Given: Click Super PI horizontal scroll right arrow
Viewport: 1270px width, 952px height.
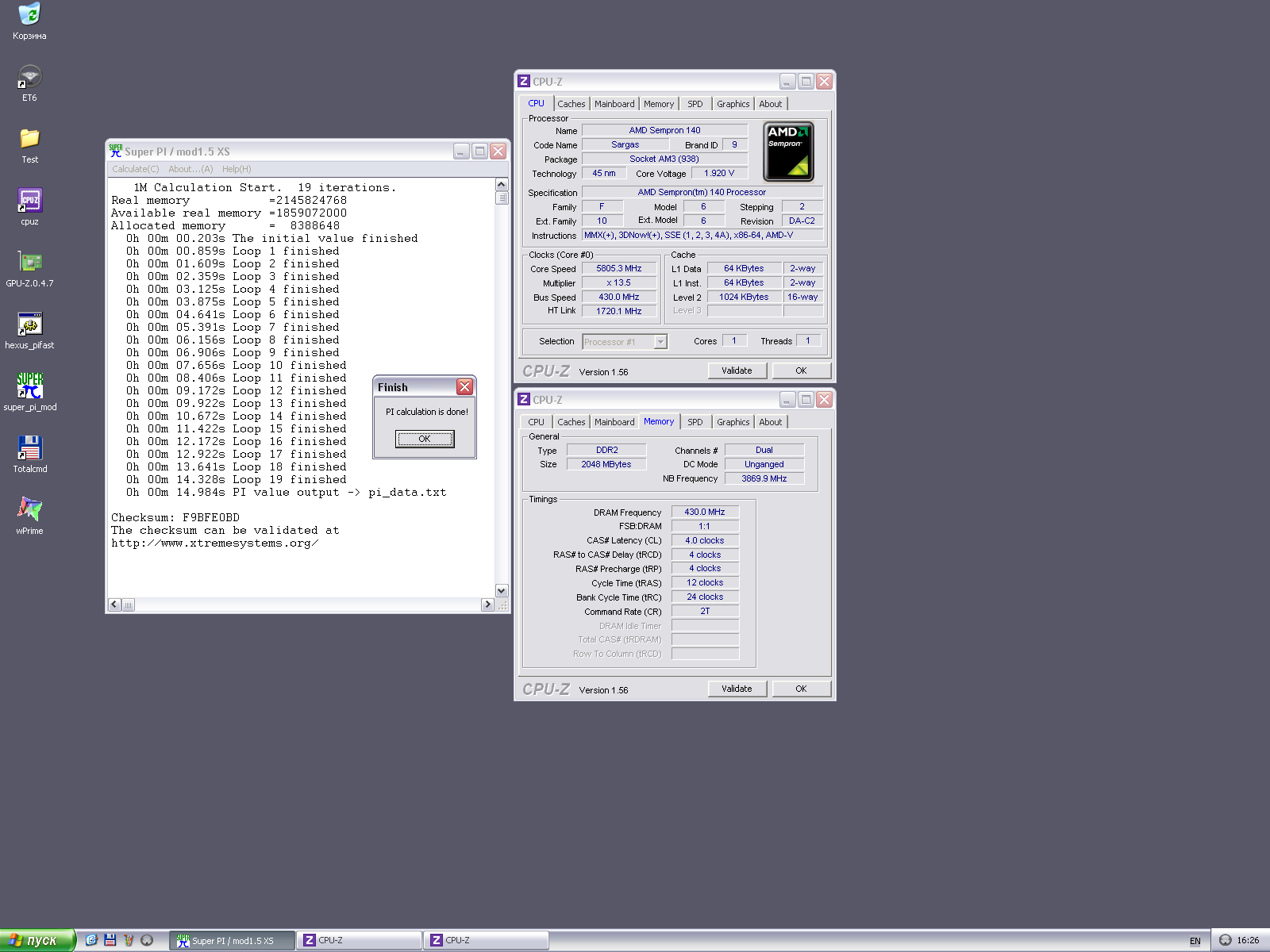Looking at the screenshot, I should (487, 605).
